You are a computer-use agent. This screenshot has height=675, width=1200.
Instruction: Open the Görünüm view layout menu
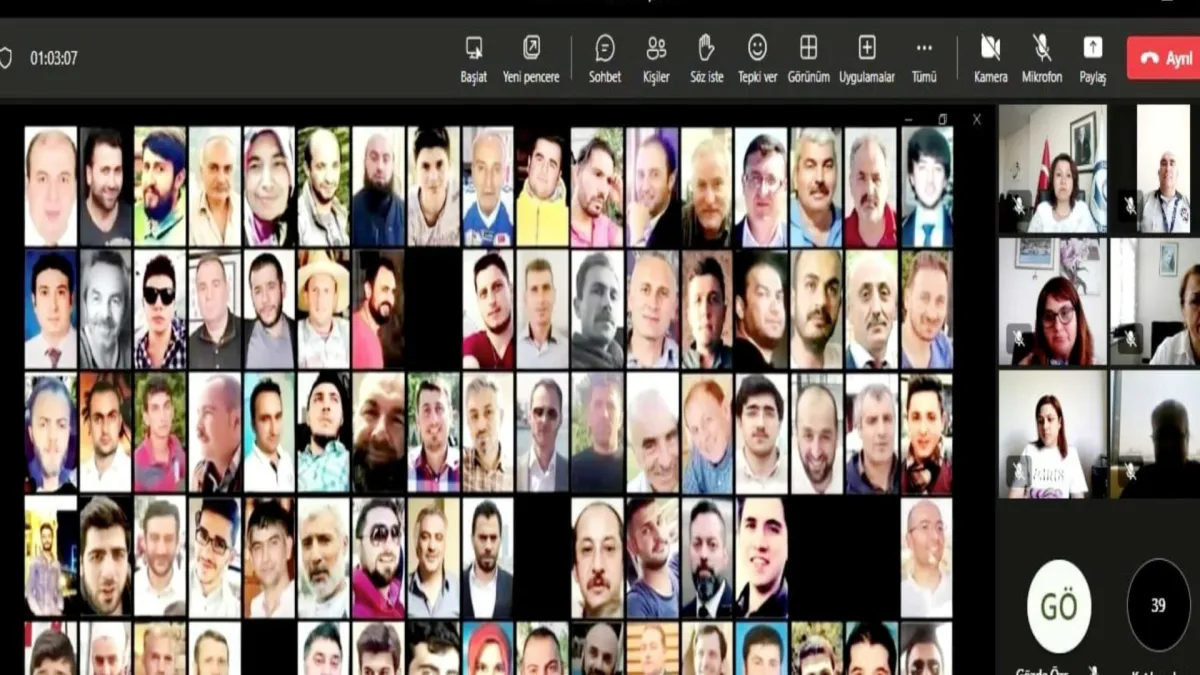pyautogui.click(x=808, y=48)
